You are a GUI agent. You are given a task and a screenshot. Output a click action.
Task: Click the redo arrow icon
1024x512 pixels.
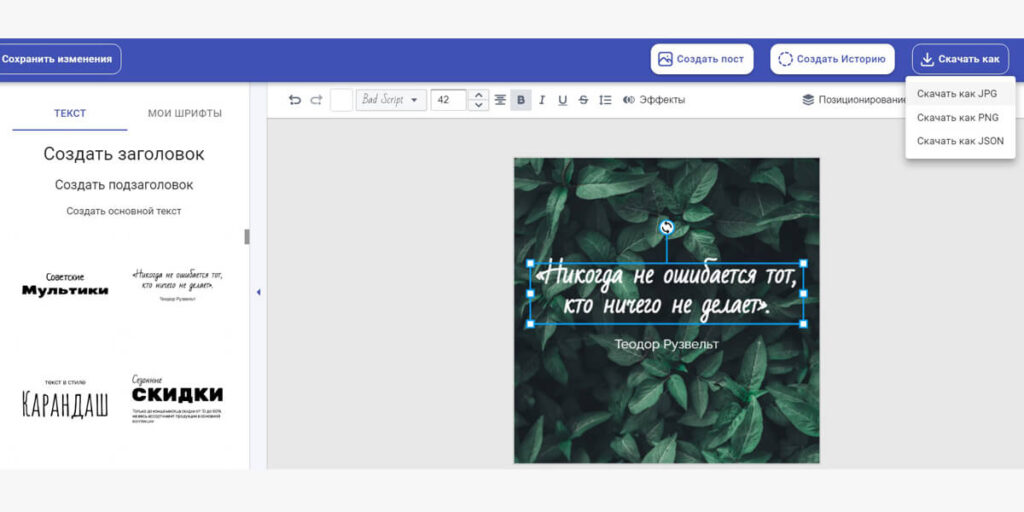point(316,100)
